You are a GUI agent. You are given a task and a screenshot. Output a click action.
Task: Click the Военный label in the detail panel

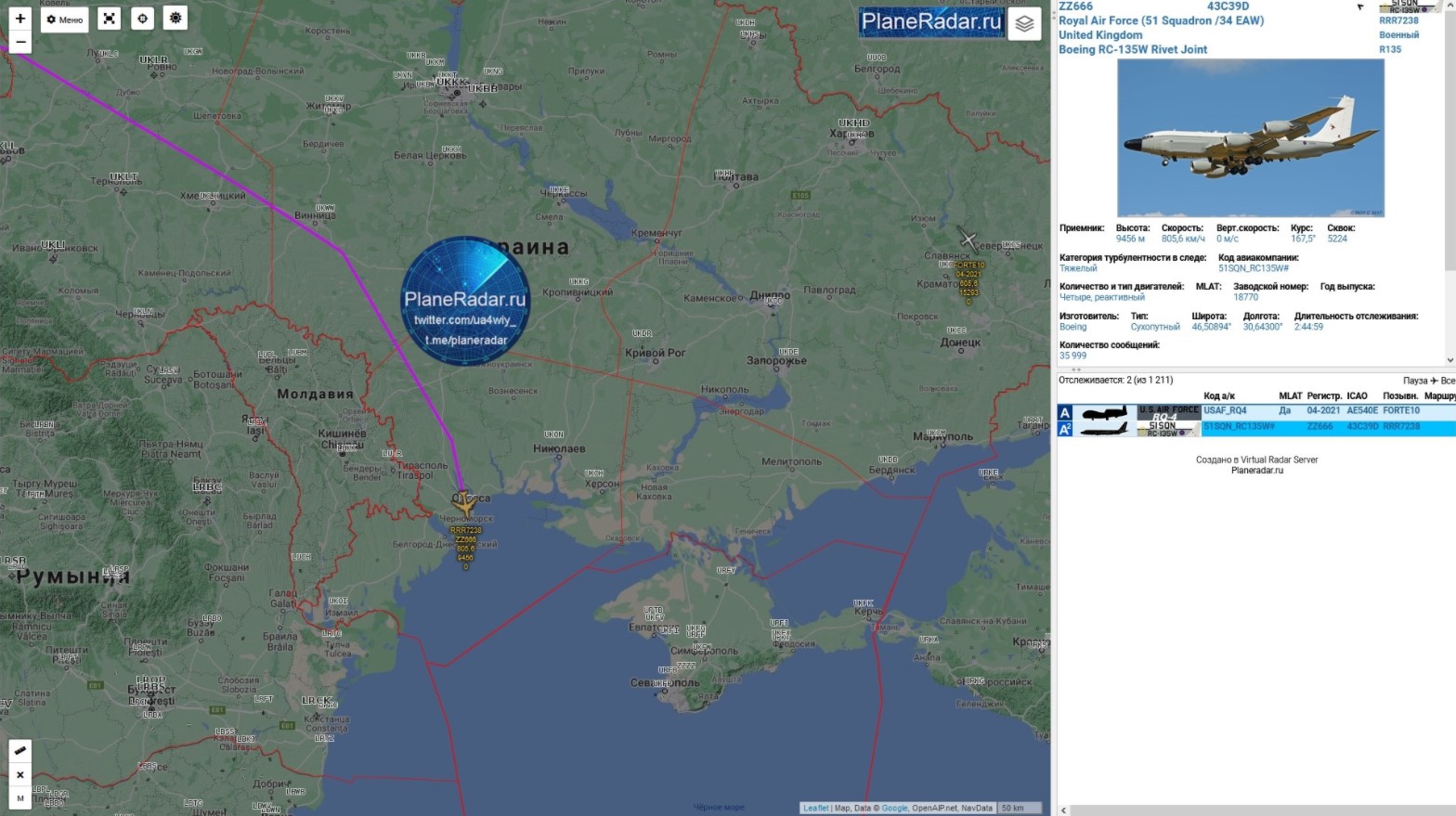tap(1398, 35)
